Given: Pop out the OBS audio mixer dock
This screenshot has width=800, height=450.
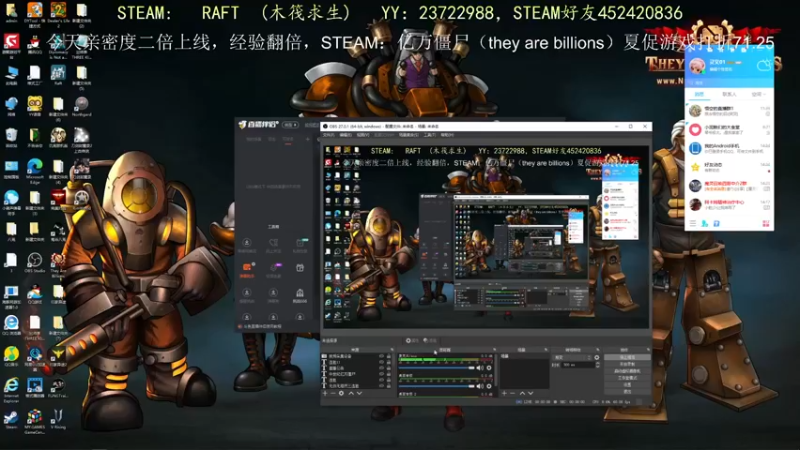Looking at the screenshot, I should pos(494,349).
